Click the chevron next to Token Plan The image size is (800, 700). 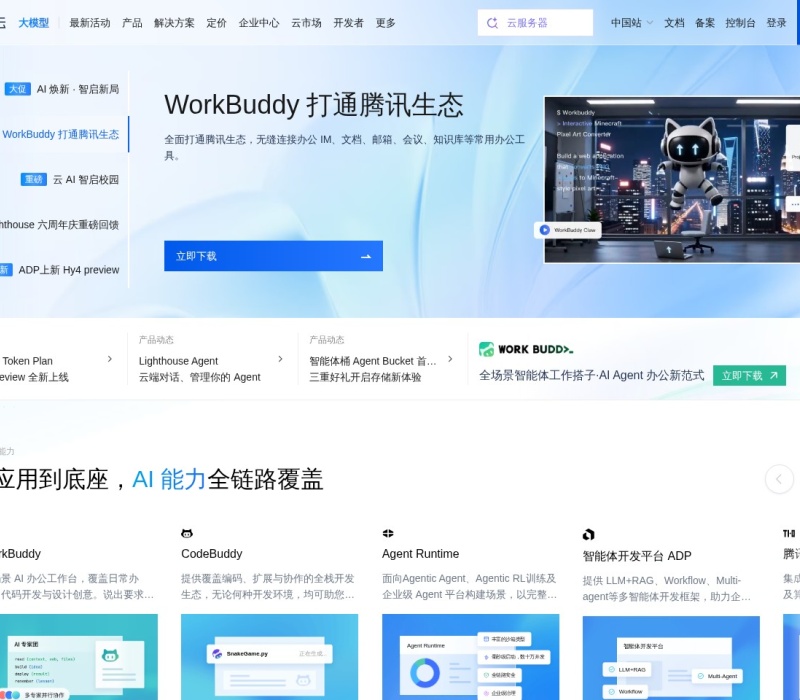coord(110,359)
